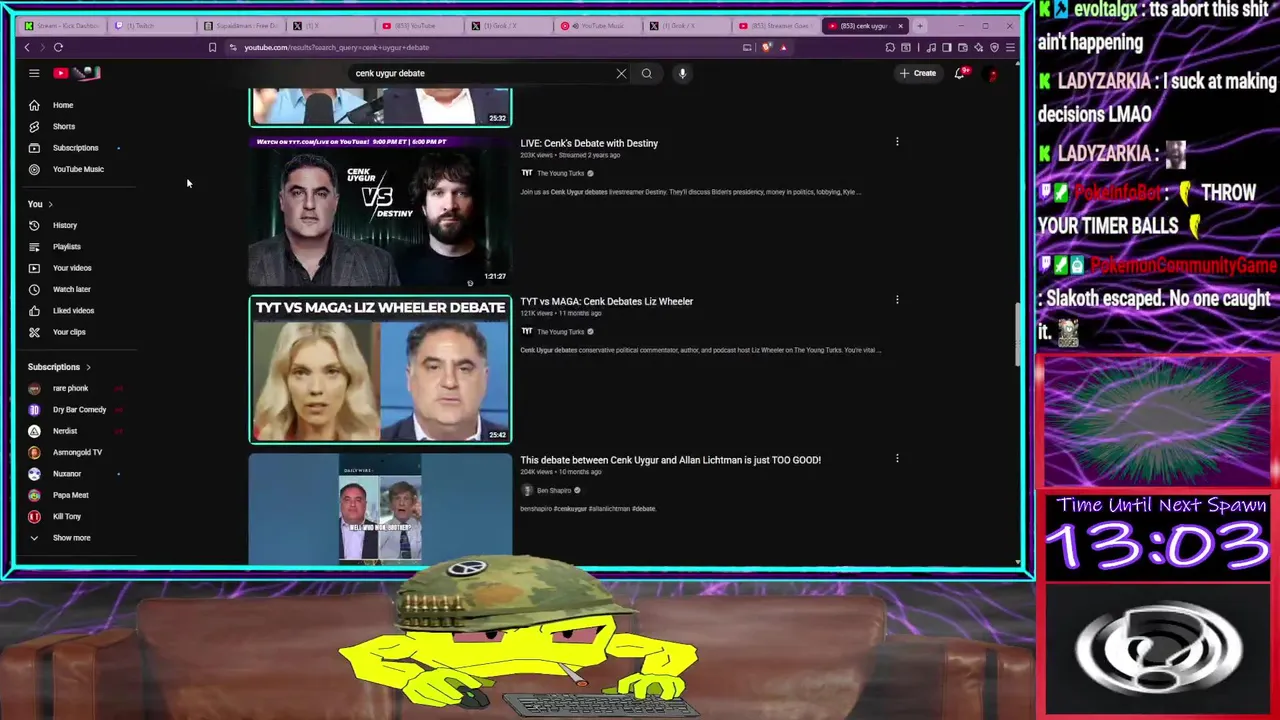Switch to the Streamer Goes tab

click(776, 26)
